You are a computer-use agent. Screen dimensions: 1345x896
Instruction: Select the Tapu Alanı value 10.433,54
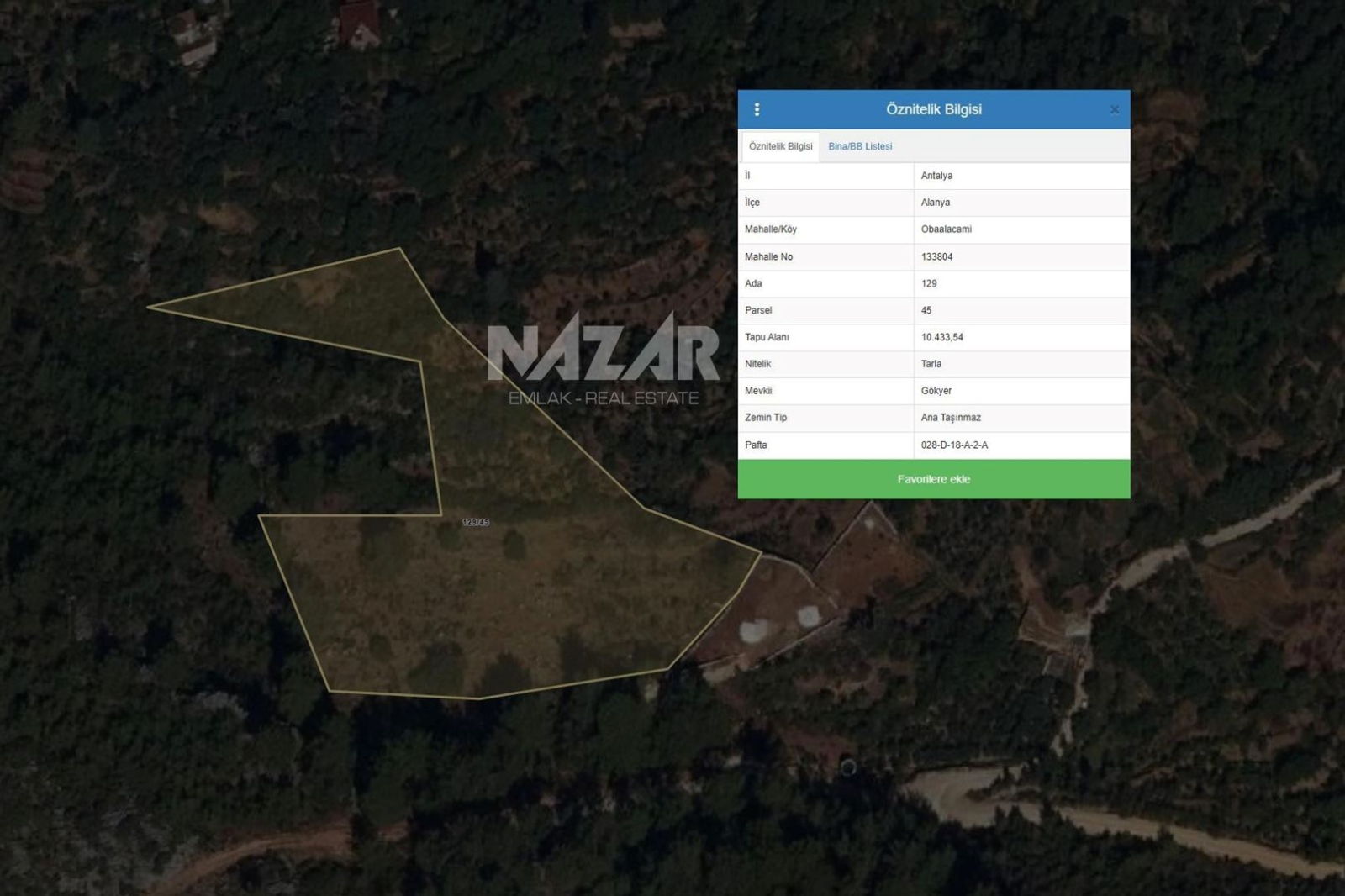tap(1021, 337)
